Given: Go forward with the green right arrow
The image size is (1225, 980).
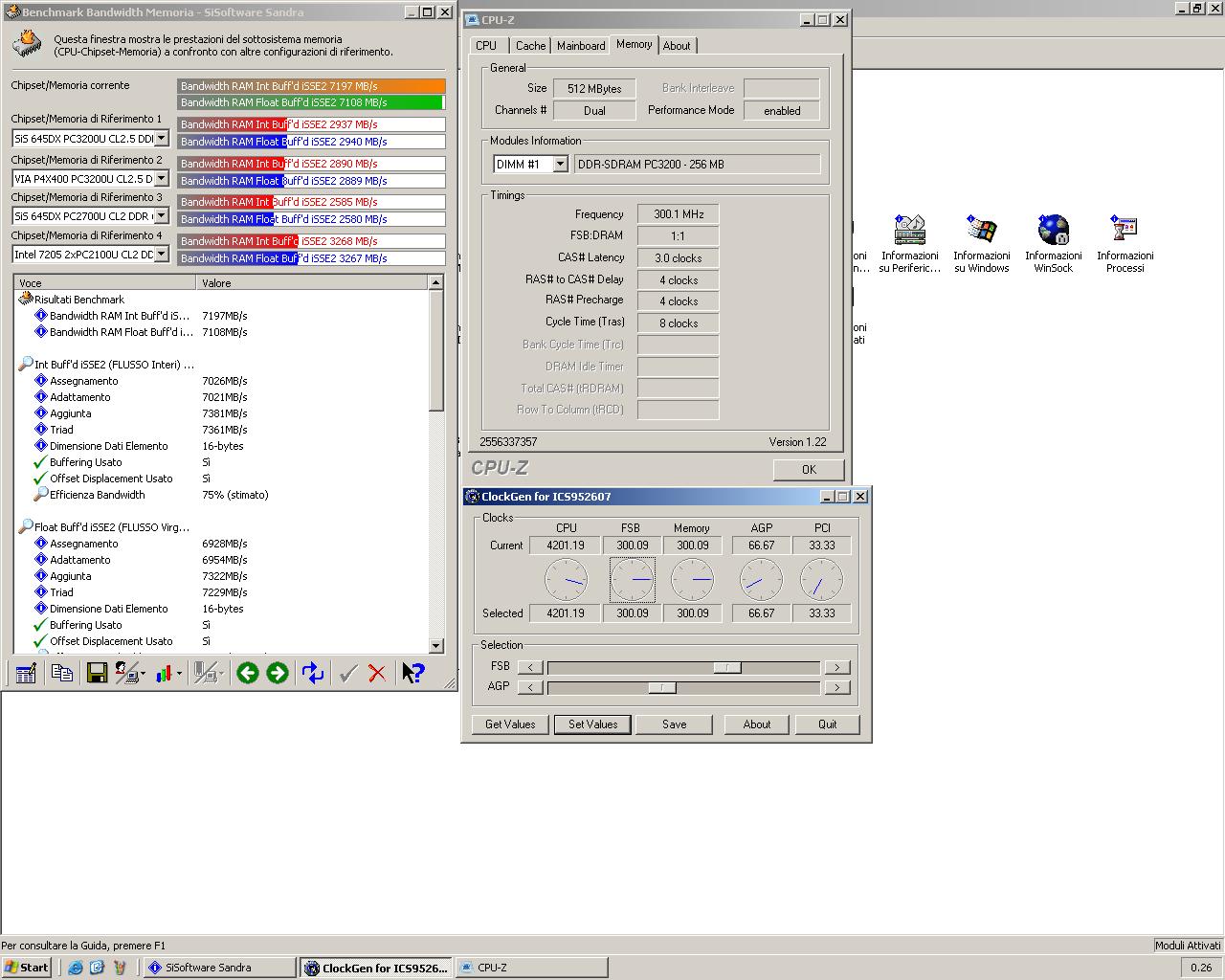Looking at the screenshot, I should [x=278, y=673].
